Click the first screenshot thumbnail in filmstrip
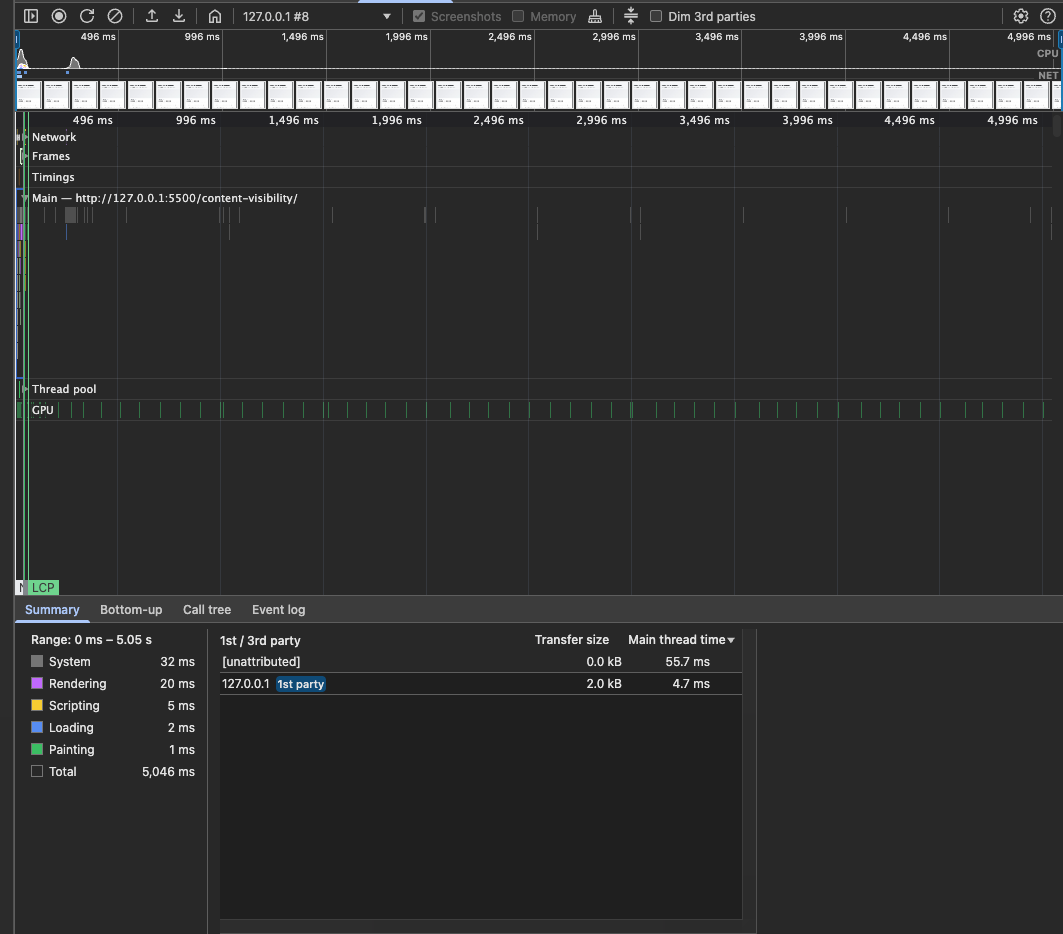 28,95
